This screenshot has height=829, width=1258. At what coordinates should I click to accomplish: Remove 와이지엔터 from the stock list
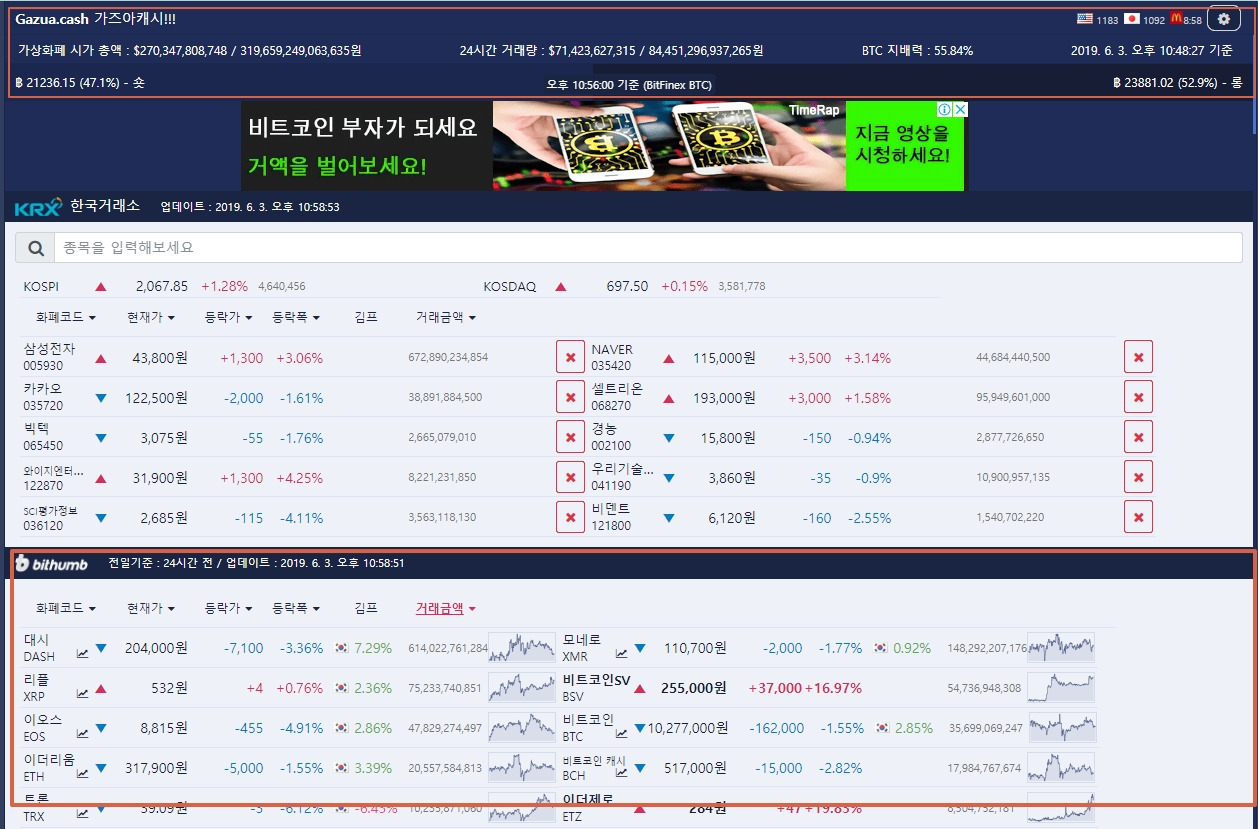click(x=570, y=477)
